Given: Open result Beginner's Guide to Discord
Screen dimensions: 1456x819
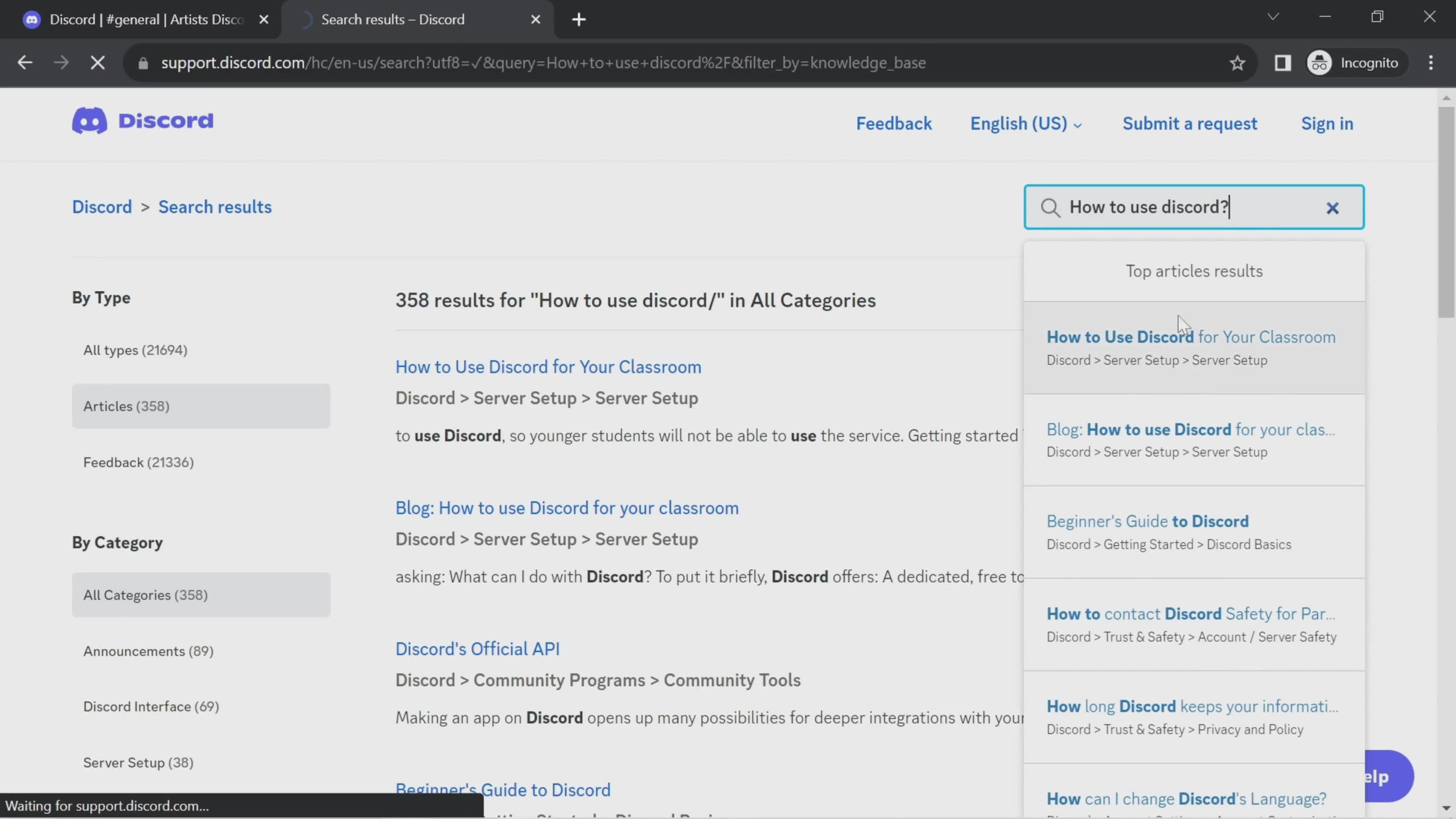Looking at the screenshot, I should click(x=503, y=789).
